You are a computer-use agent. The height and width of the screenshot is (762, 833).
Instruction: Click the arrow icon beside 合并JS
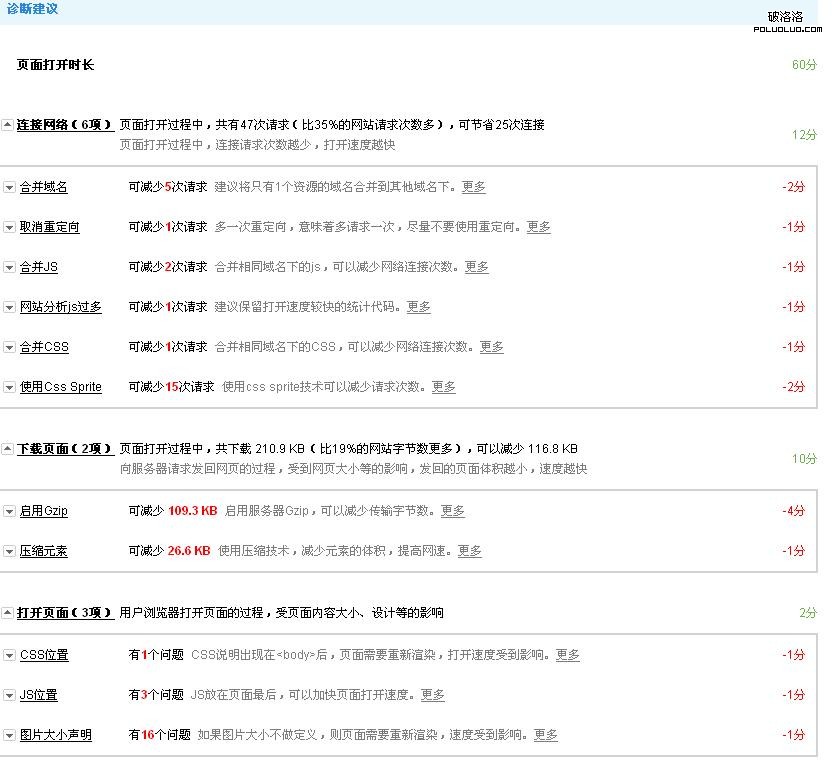(9, 268)
